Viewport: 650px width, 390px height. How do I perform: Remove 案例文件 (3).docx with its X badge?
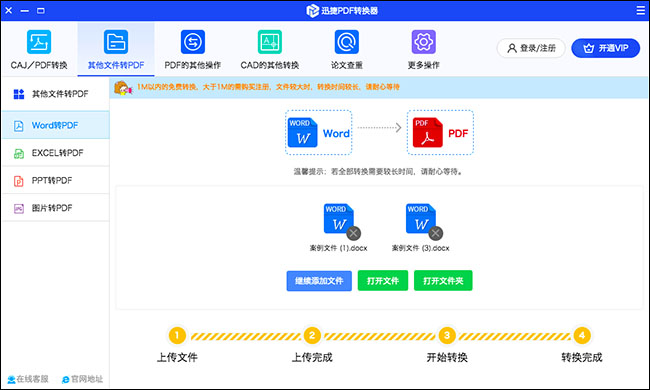click(435, 233)
